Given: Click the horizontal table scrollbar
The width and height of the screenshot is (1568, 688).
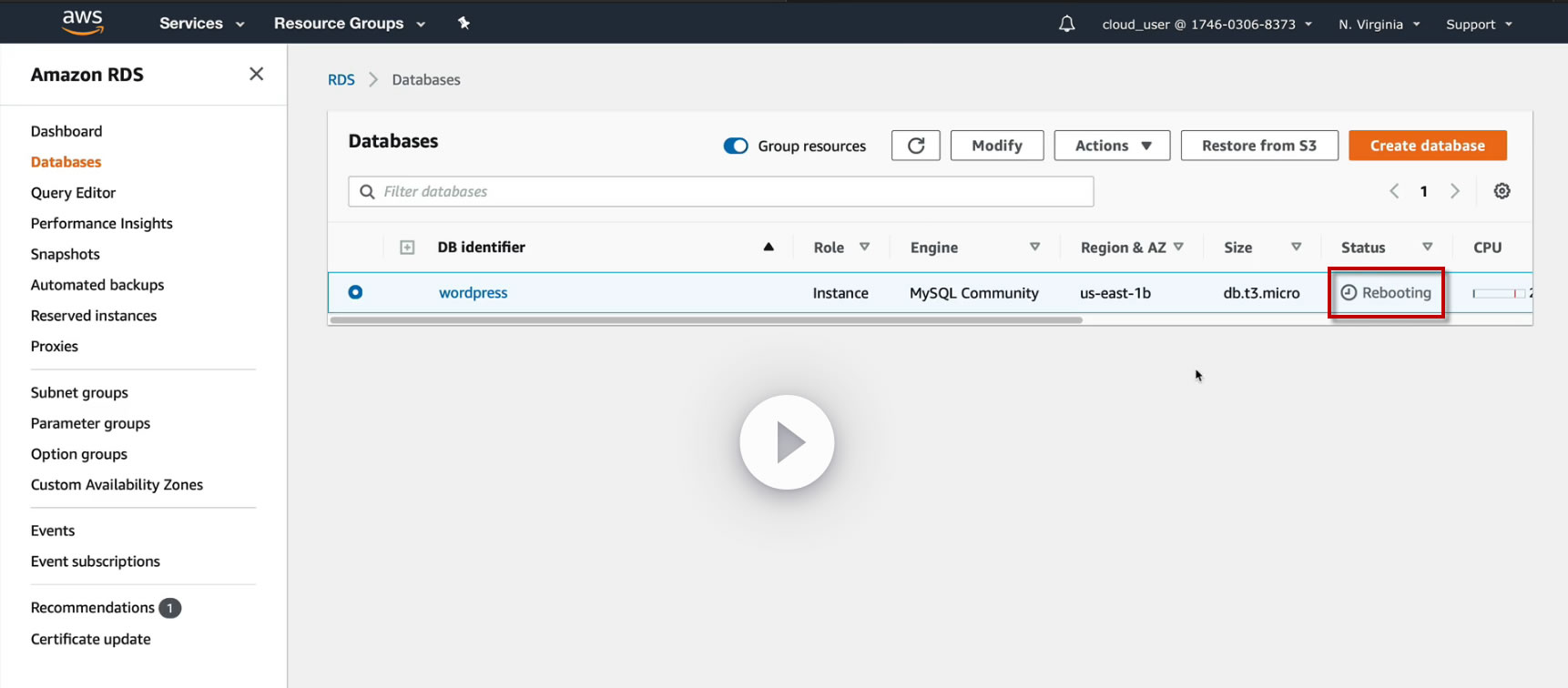Looking at the screenshot, I should point(707,320).
